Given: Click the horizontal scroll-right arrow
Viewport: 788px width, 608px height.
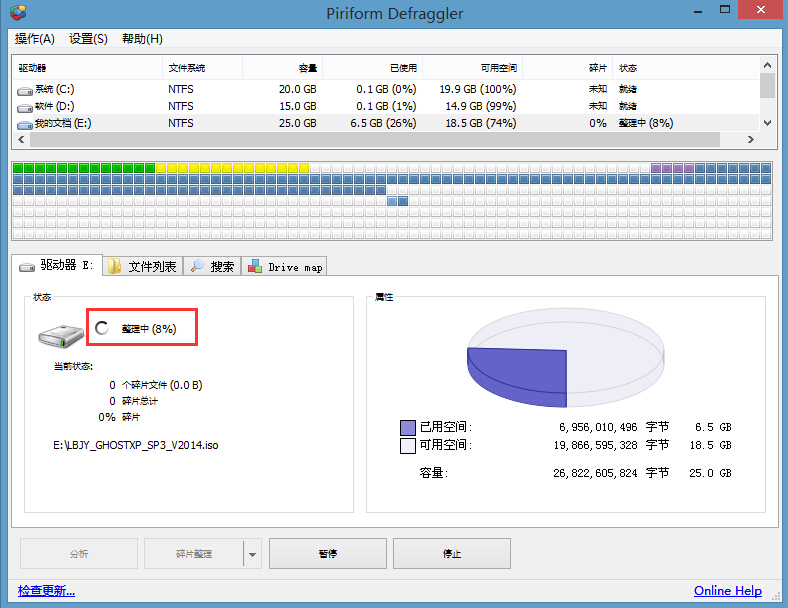Looking at the screenshot, I should click(750, 139).
